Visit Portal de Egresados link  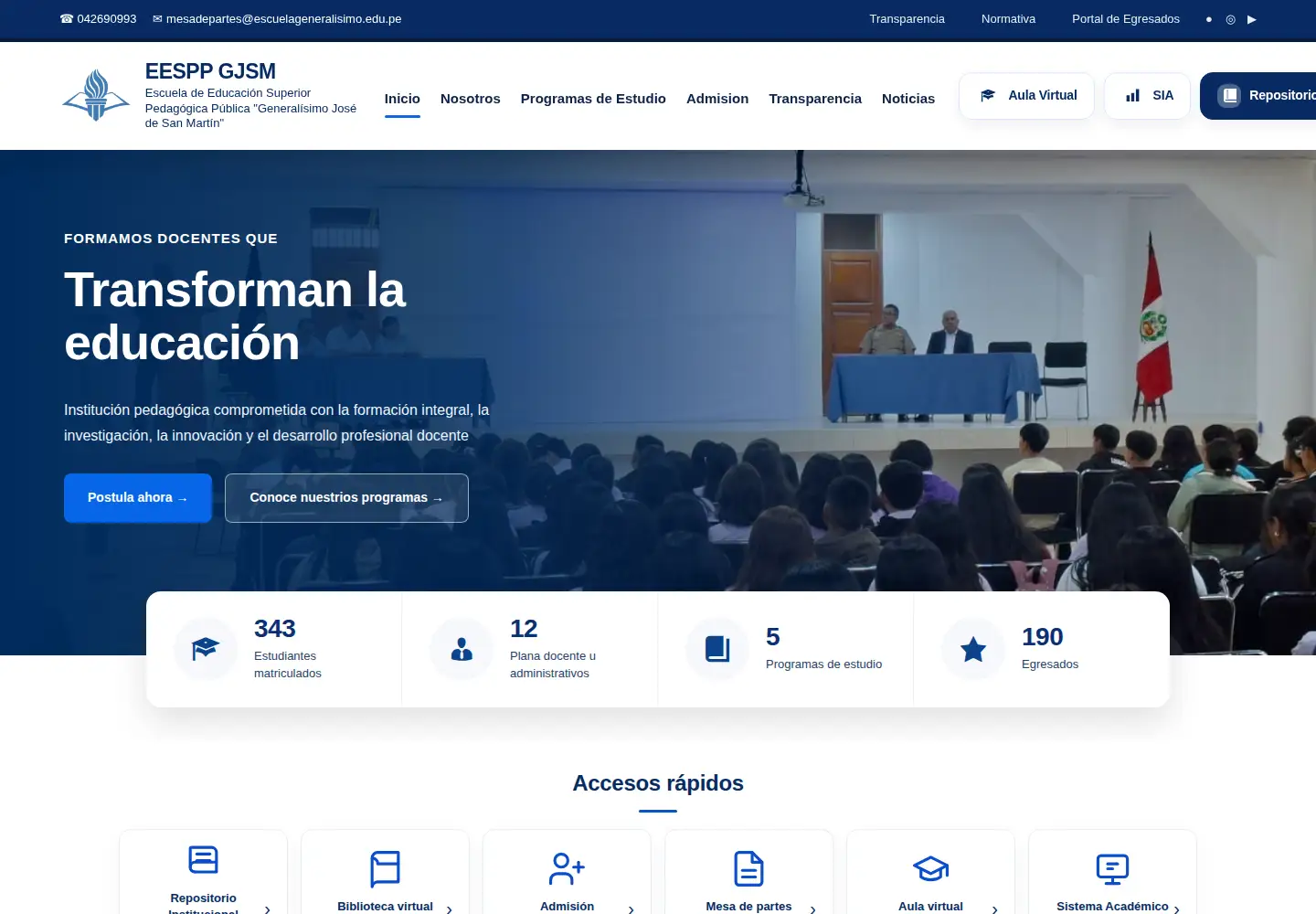pos(1126,19)
